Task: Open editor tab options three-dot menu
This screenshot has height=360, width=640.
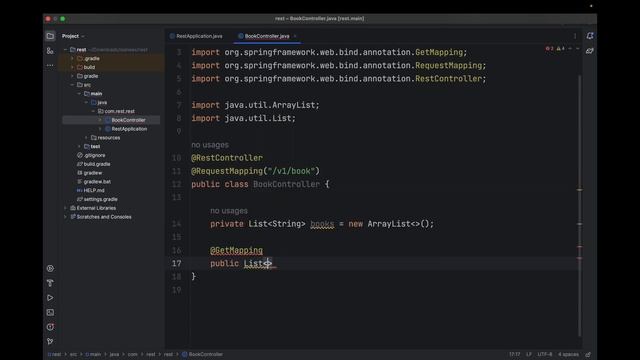Action: click(575, 36)
